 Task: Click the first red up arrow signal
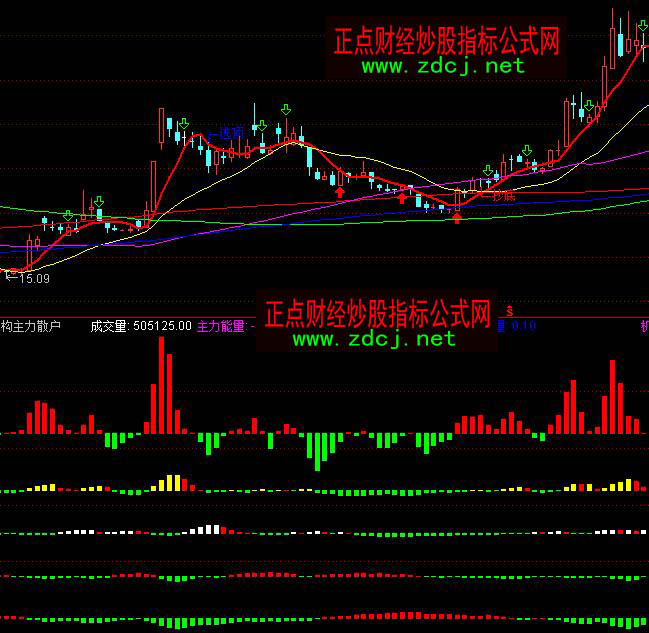click(340, 191)
